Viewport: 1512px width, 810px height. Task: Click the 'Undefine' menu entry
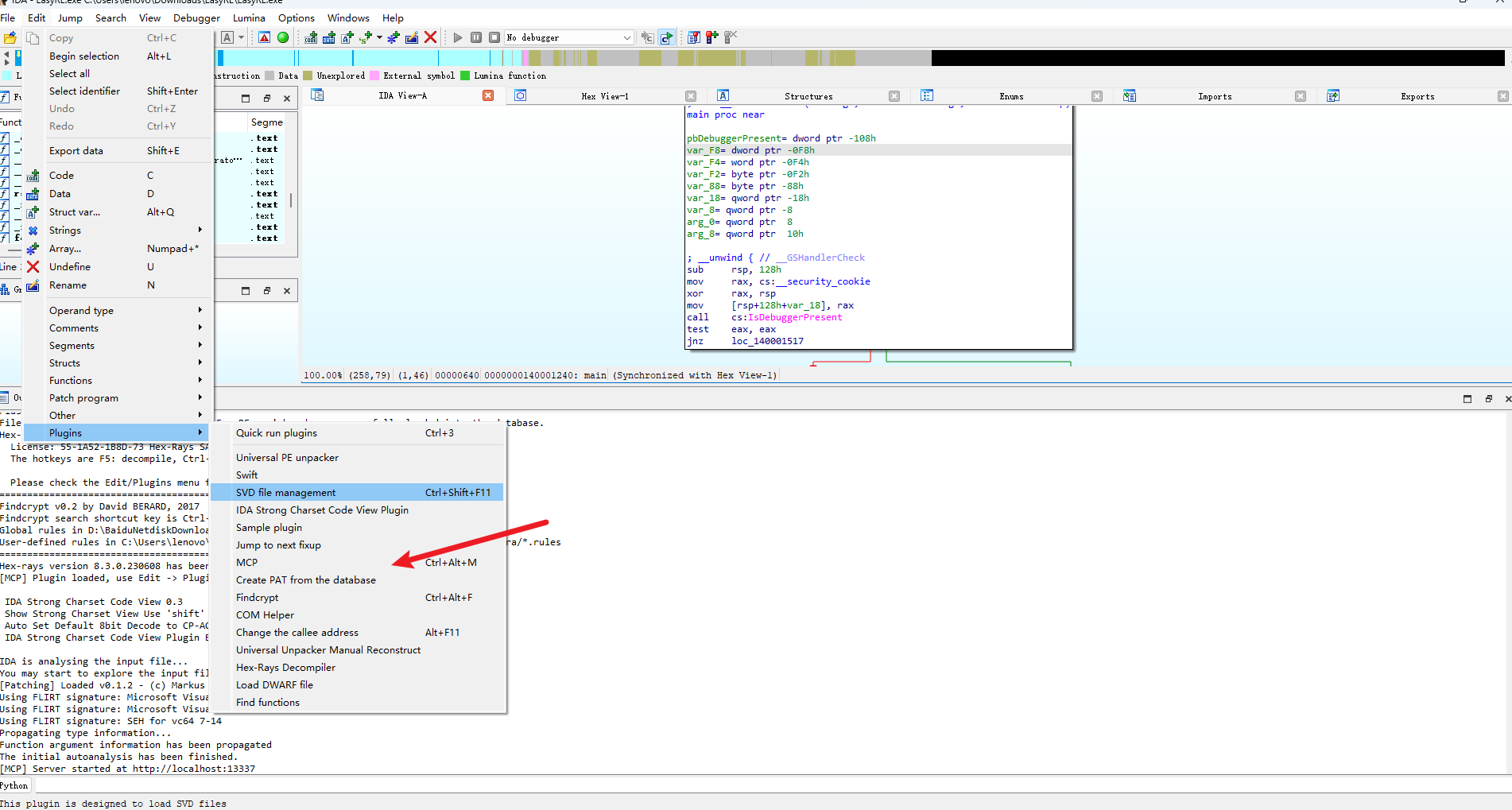click(119, 267)
